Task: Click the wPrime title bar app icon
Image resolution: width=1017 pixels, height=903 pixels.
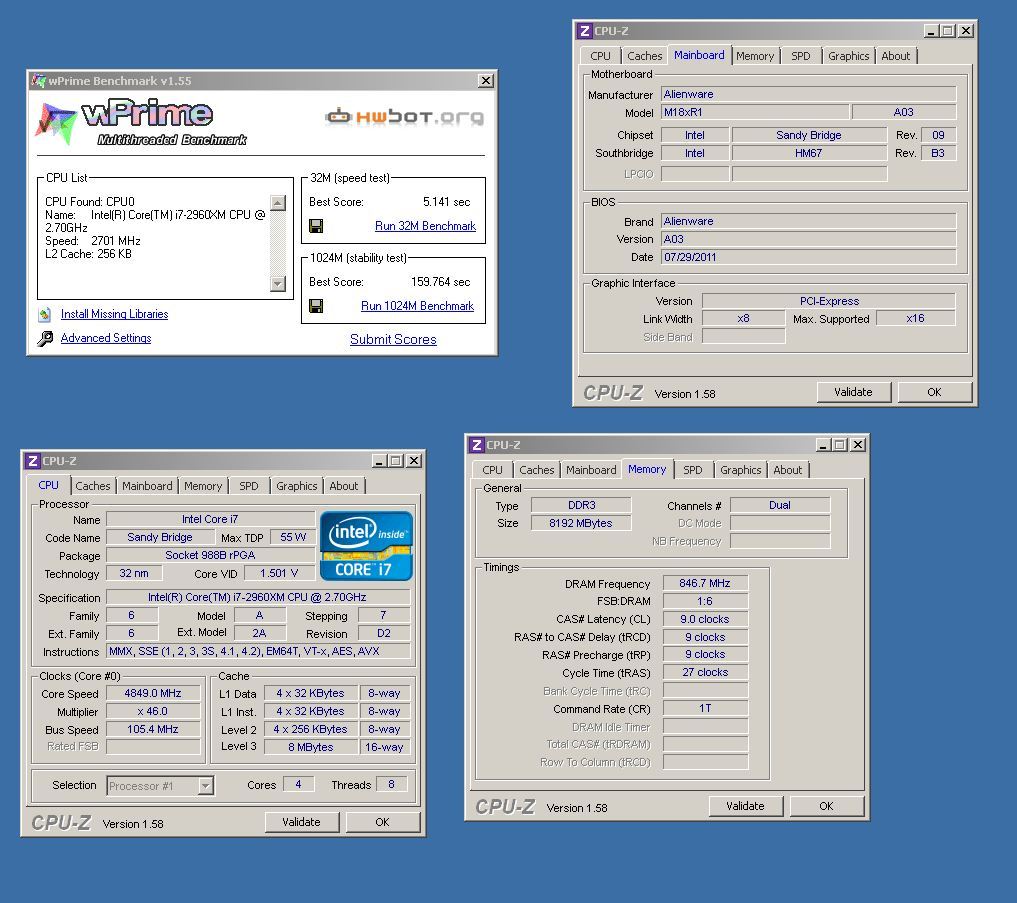Action: click(39, 80)
